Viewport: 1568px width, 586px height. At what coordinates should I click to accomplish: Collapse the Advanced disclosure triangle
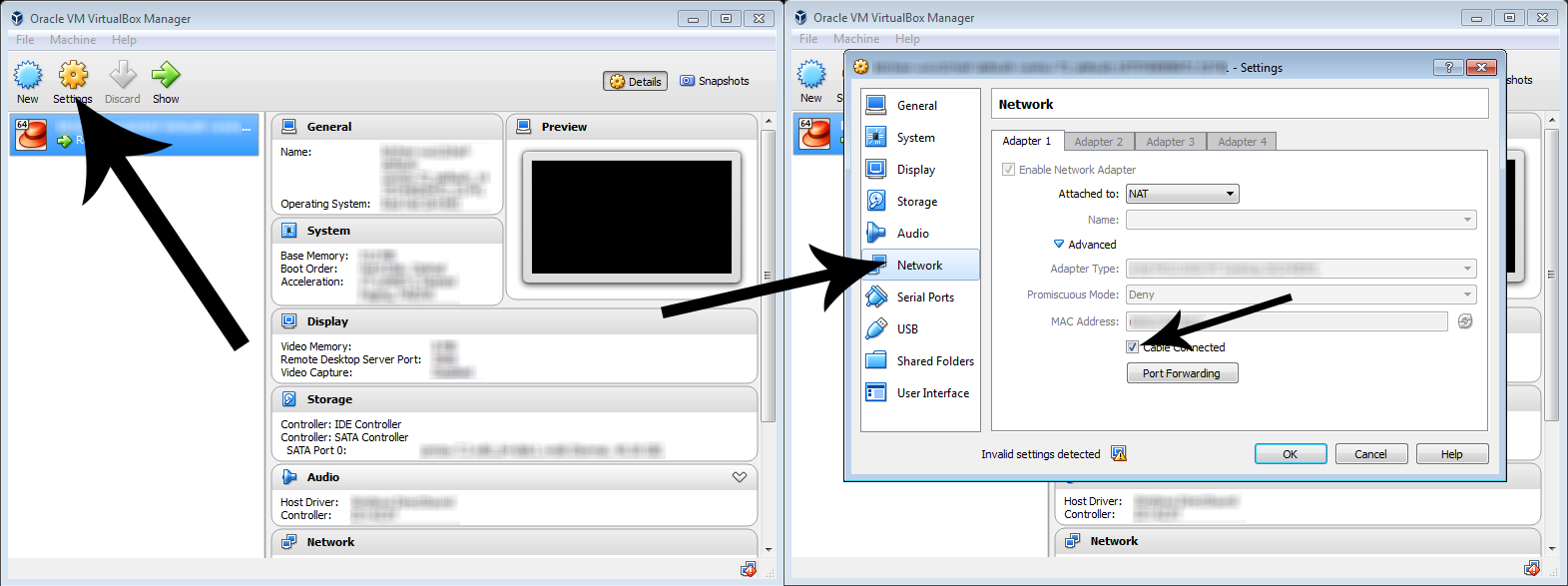(1059, 244)
